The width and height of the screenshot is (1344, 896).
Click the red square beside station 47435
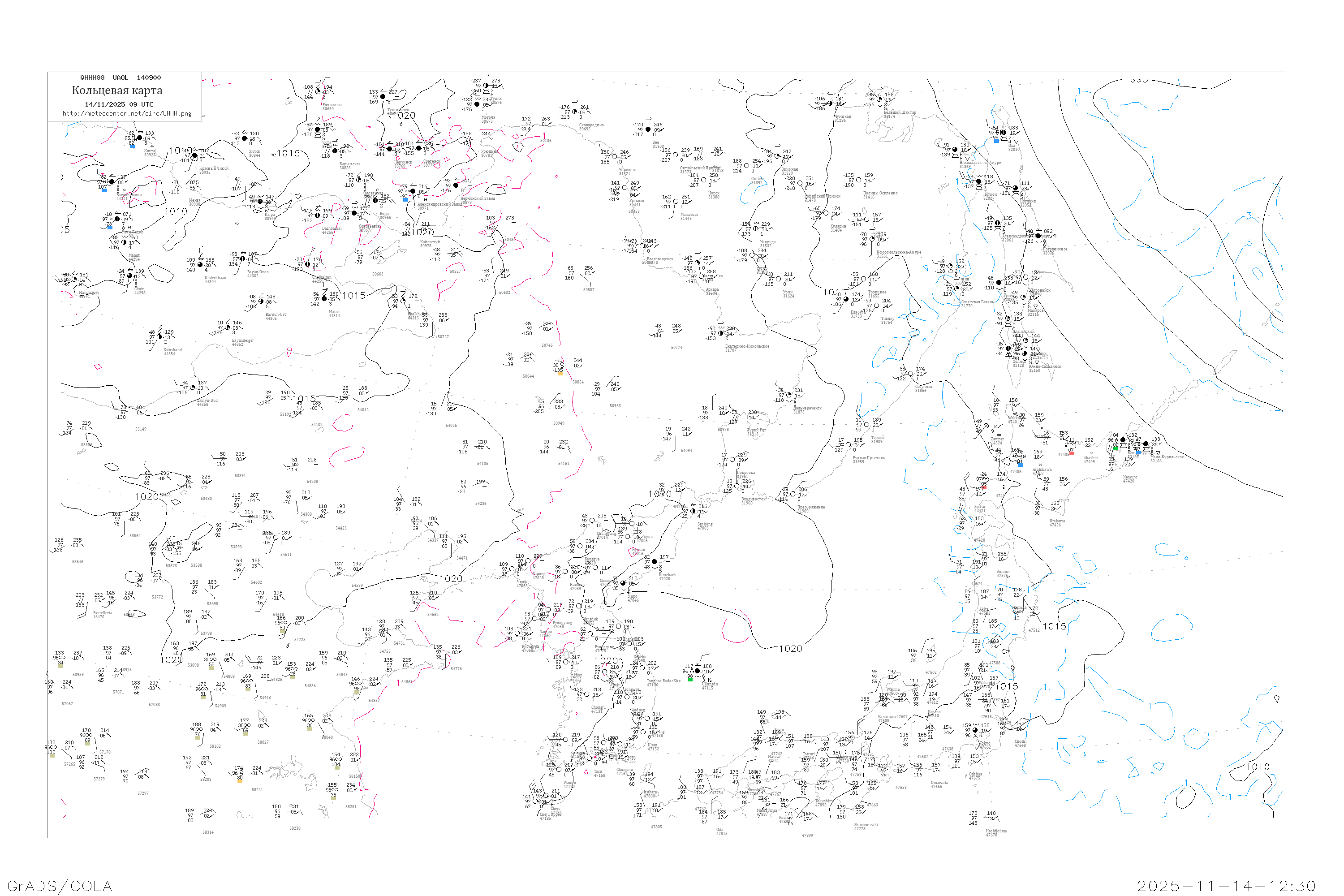[x=1072, y=453]
